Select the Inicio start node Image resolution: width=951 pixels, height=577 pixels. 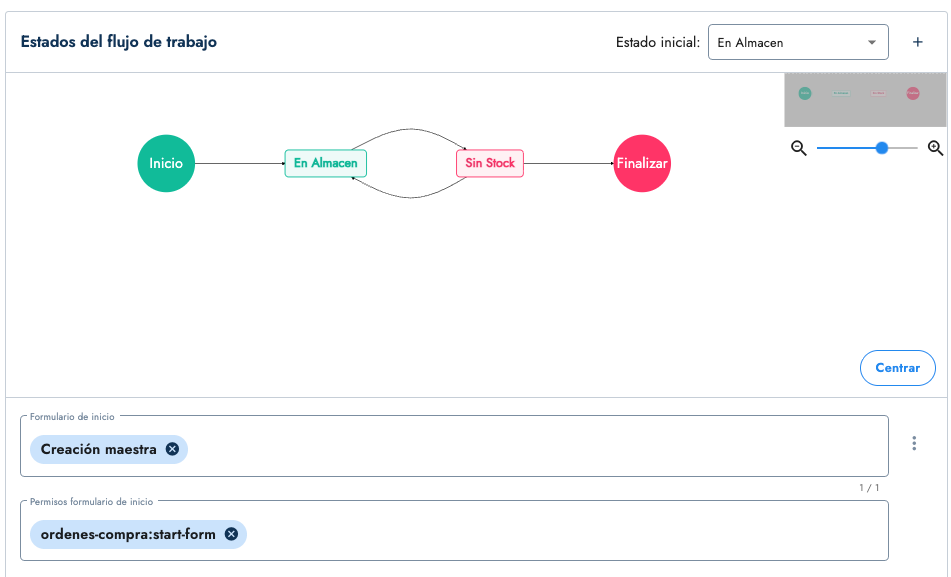pos(166,163)
